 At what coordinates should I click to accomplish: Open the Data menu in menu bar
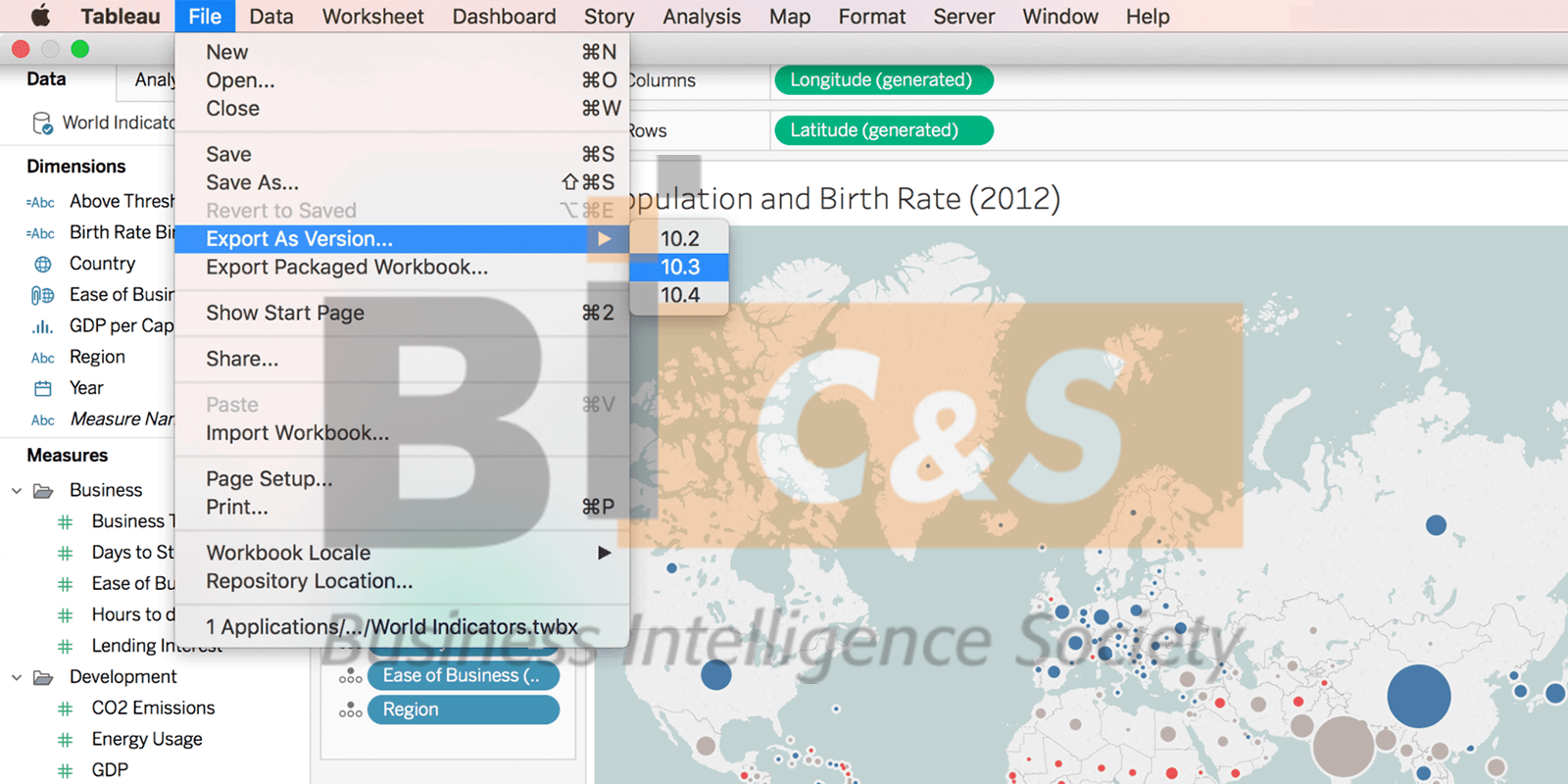tap(271, 17)
